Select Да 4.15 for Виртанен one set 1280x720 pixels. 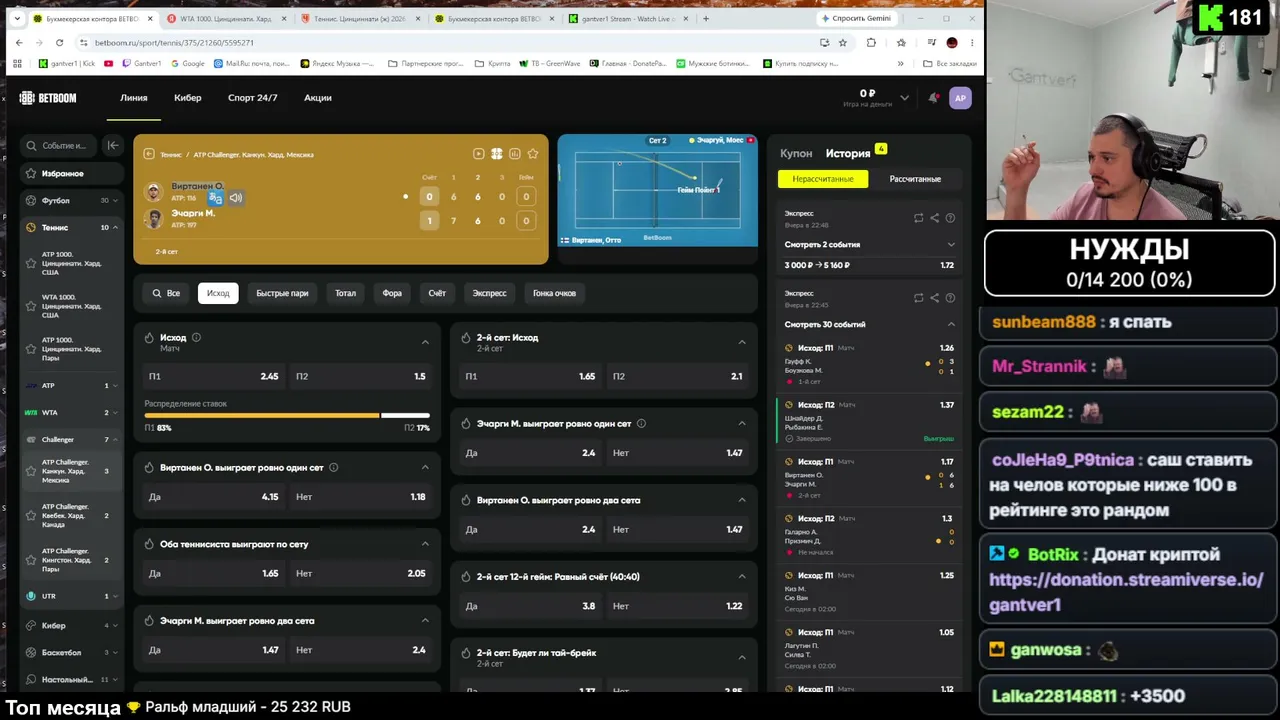point(213,497)
